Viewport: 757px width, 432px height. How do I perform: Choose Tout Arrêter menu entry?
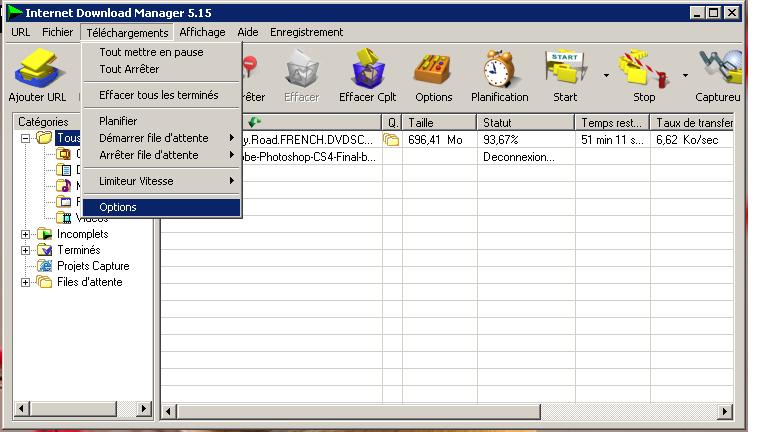(x=162, y=69)
